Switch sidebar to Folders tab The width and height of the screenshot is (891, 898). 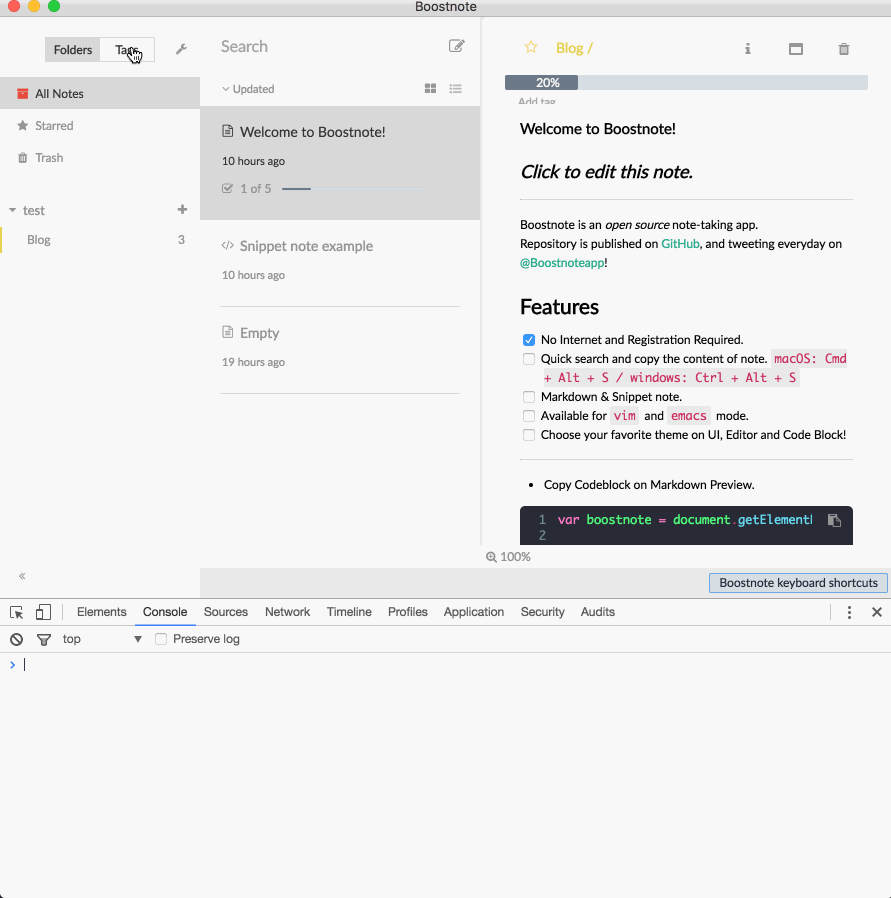click(x=73, y=50)
